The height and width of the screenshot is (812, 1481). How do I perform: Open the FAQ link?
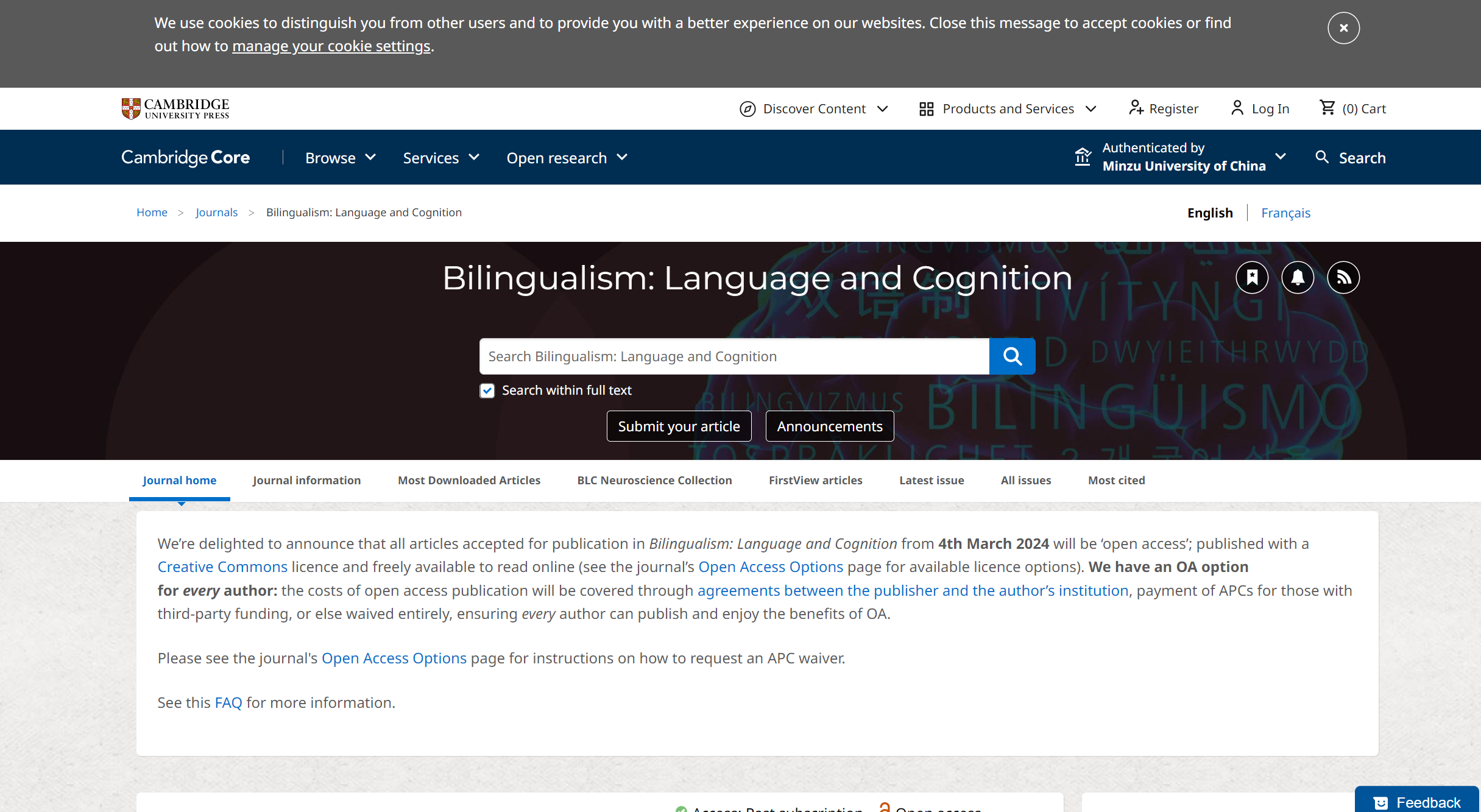(228, 703)
